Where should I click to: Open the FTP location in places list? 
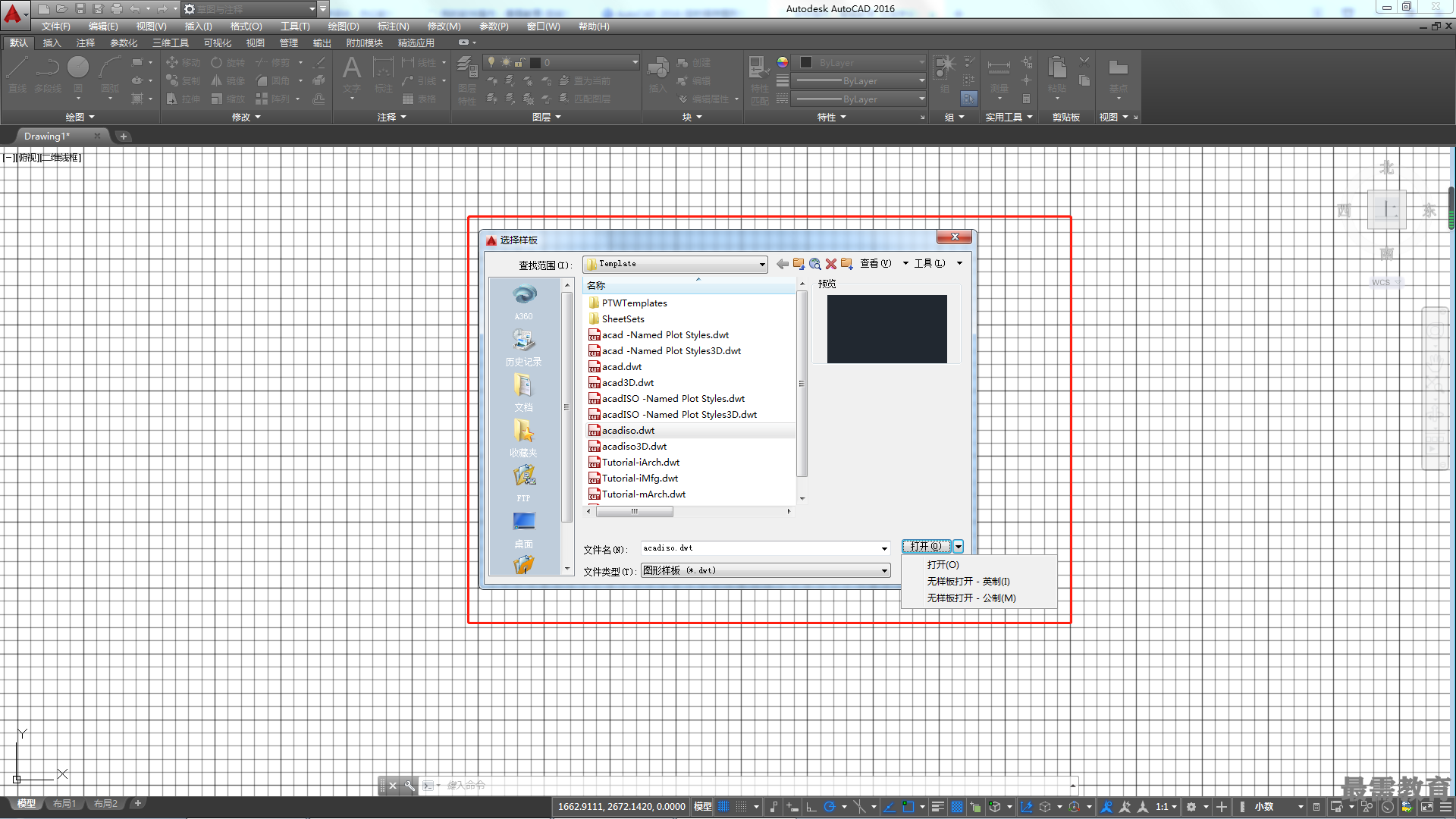tap(523, 484)
